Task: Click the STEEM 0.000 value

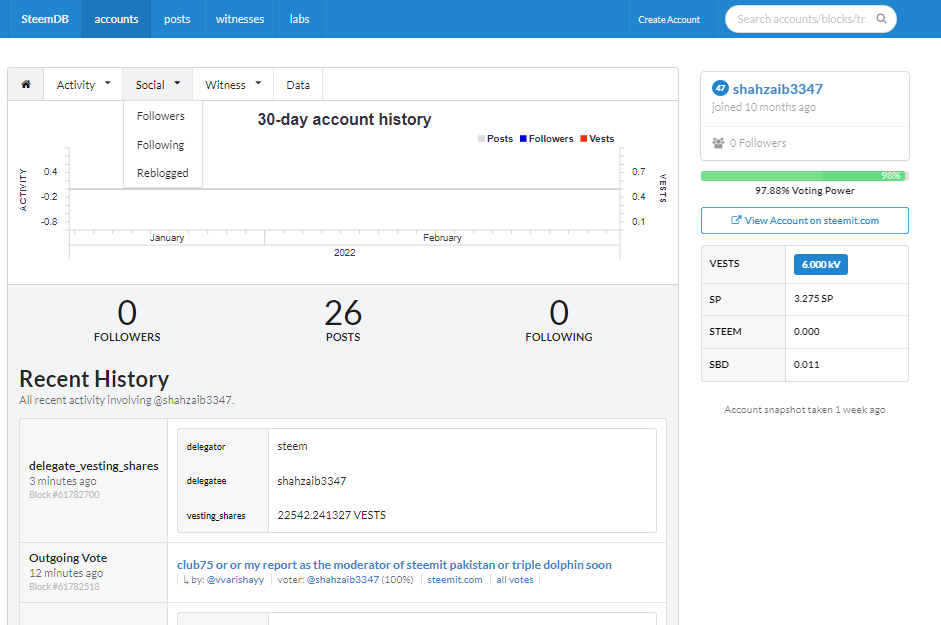Action: pos(807,331)
